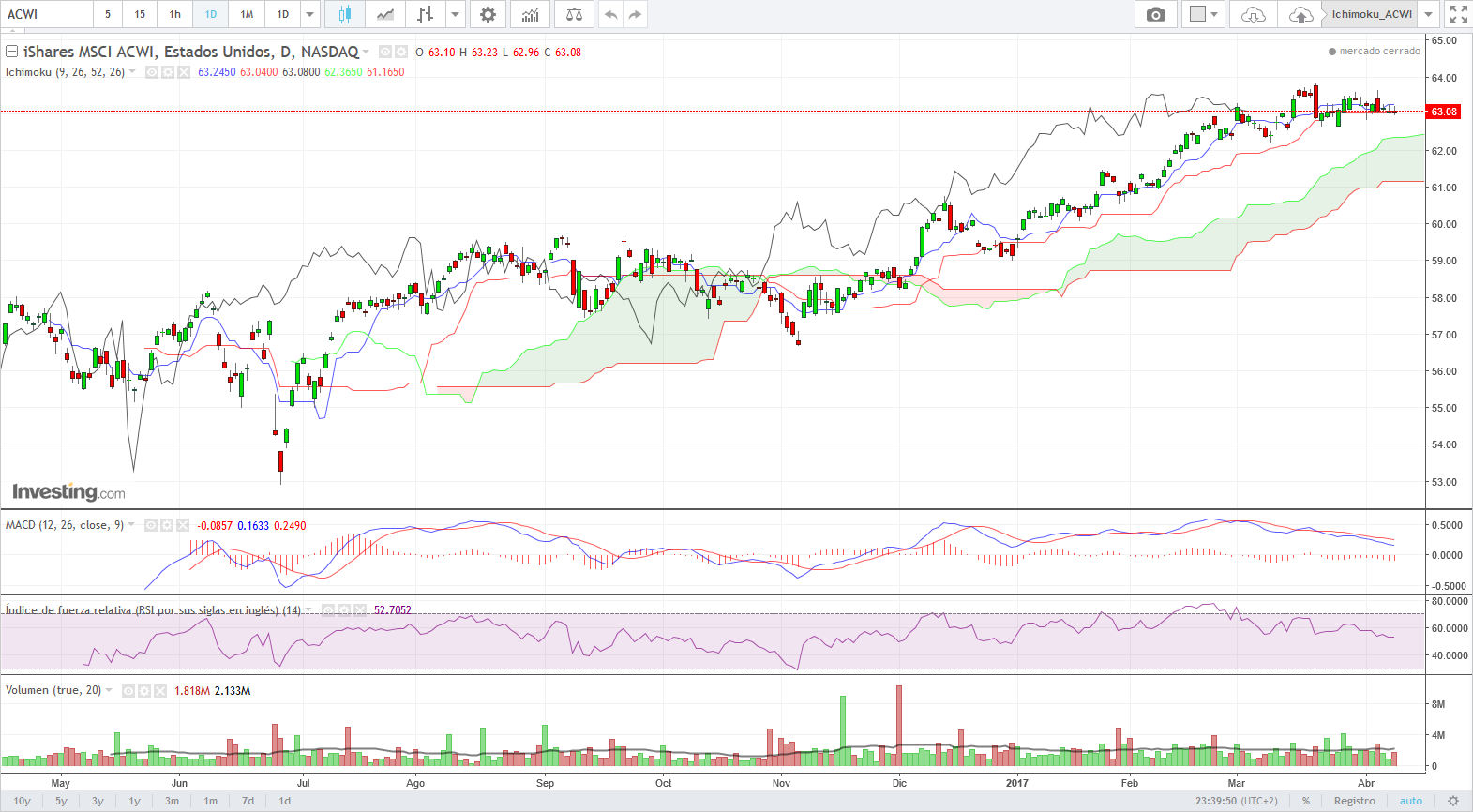This screenshot has height=812, width=1473.
Task: Select the 5 minute interval
Action: (x=108, y=14)
